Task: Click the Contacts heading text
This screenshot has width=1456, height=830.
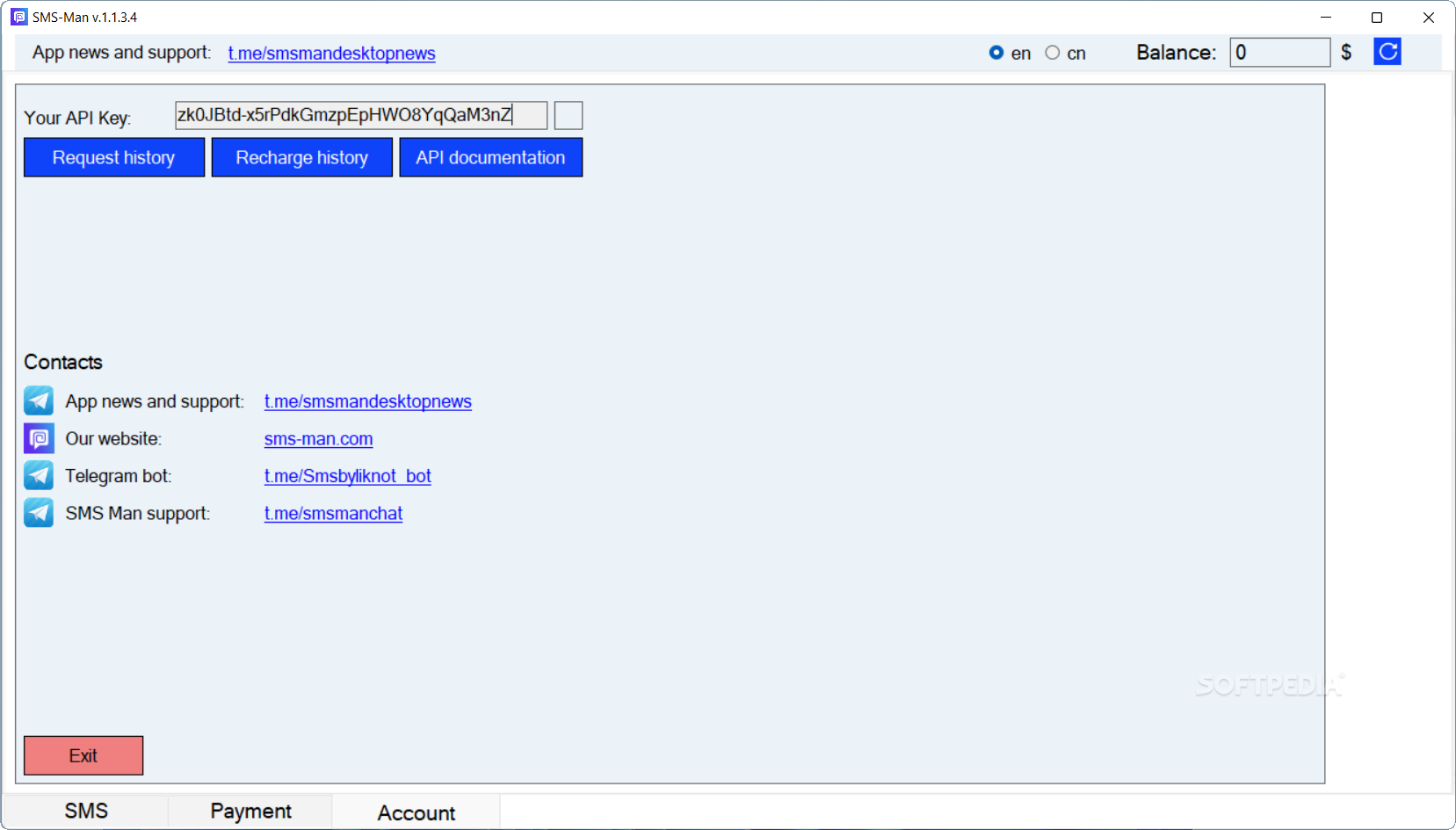Action: [x=63, y=362]
